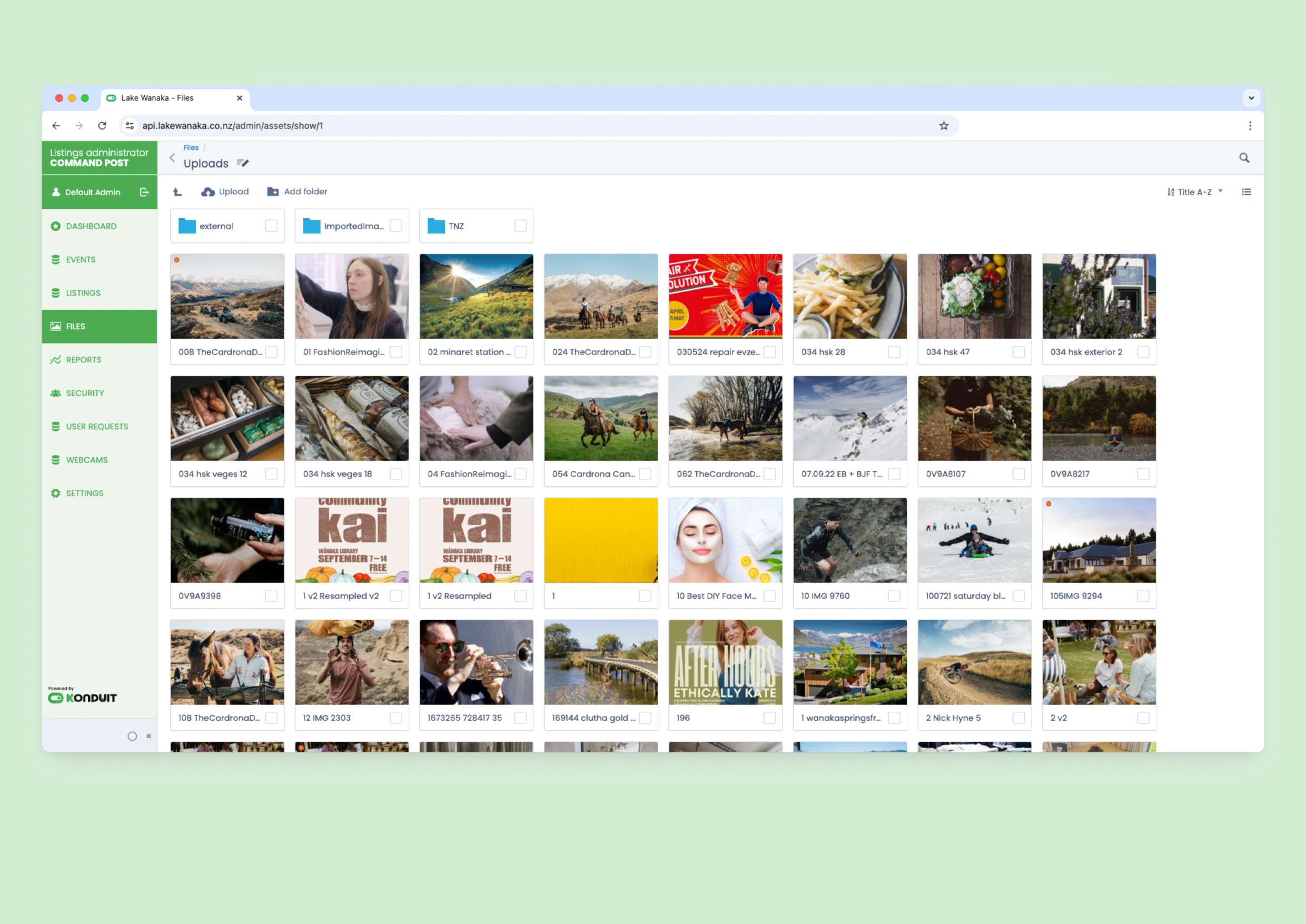The height and width of the screenshot is (924, 1306).
Task: Open the 1673265 728417 35 trumpet thumbnail
Action: [x=476, y=662]
